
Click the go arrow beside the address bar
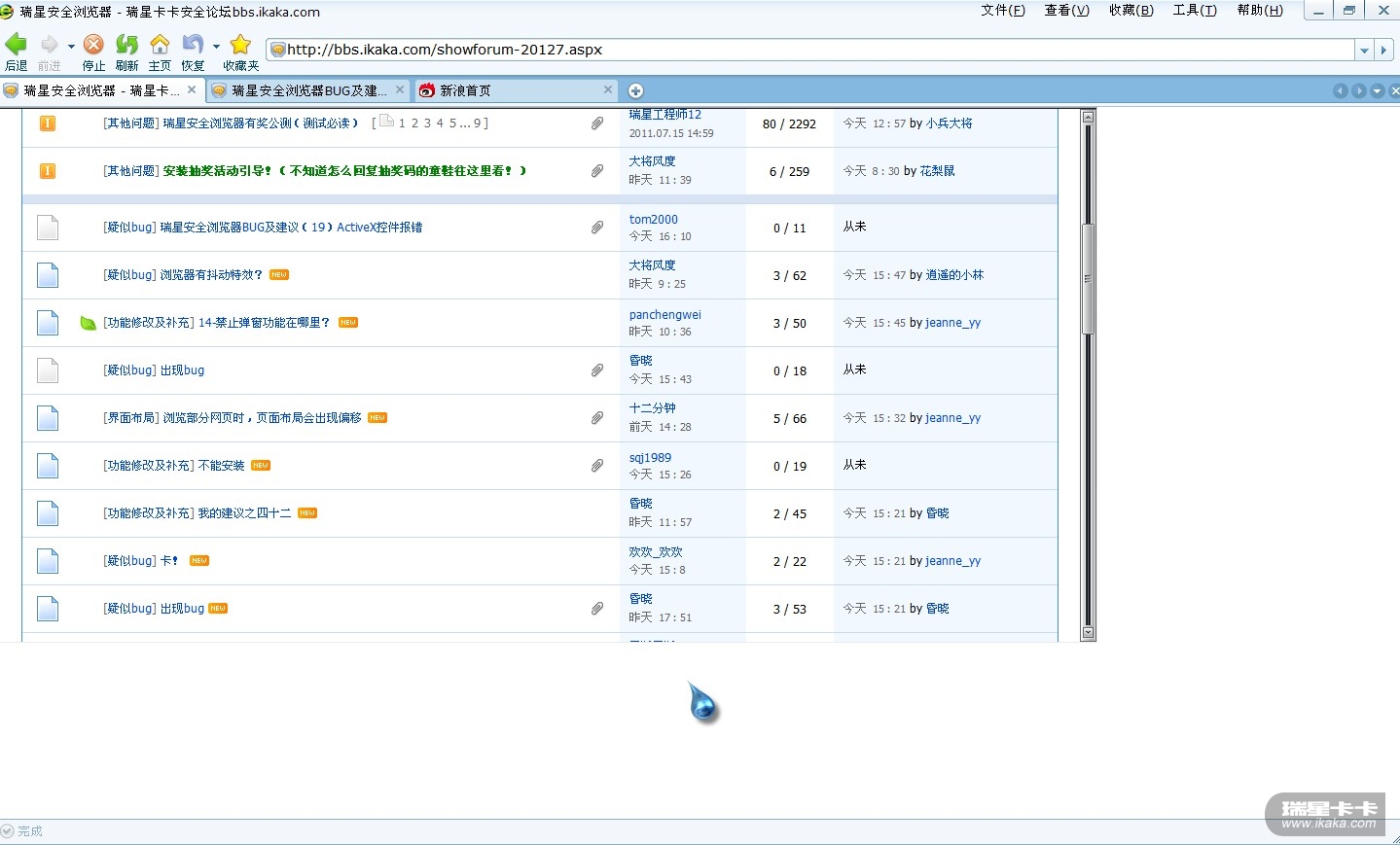pos(1384,50)
